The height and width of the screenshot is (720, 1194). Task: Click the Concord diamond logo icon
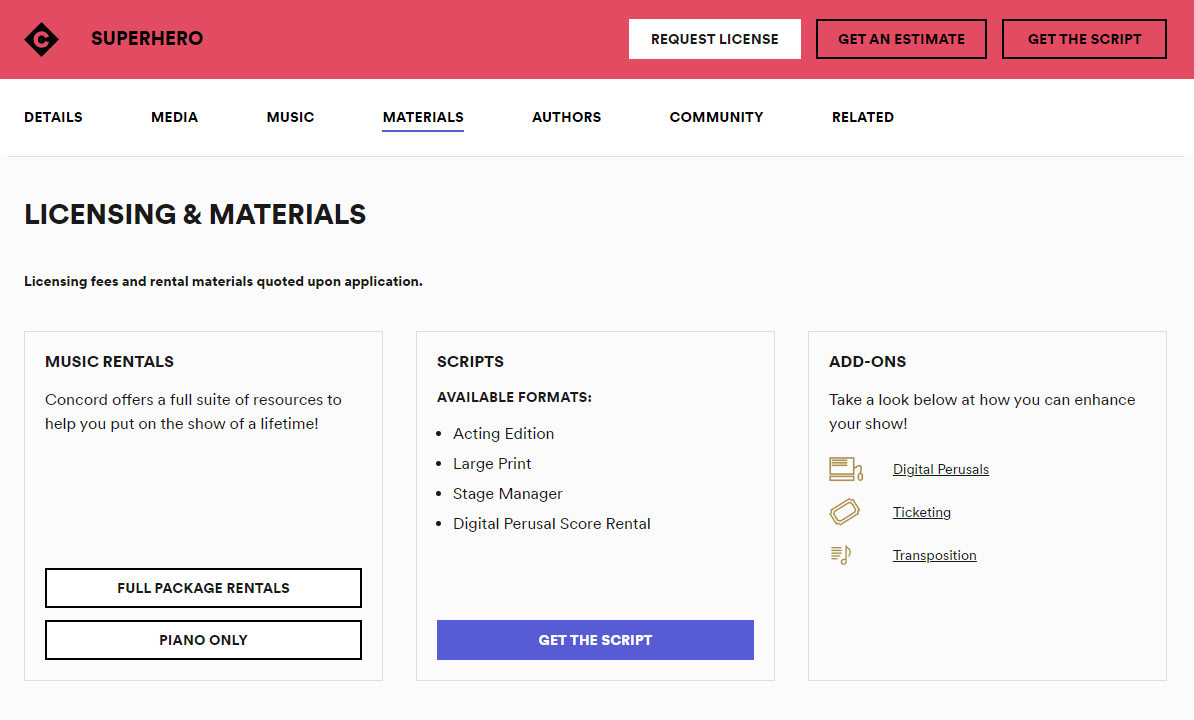point(41,39)
